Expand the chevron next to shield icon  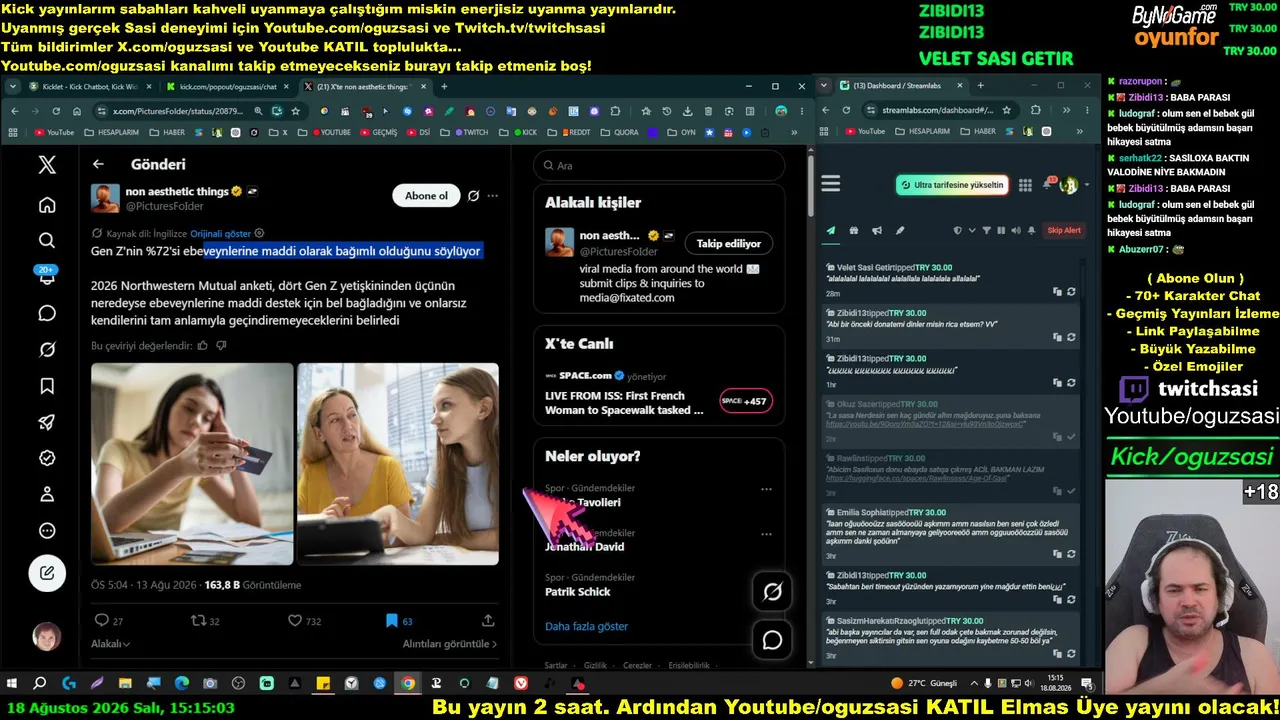pos(971,231)
